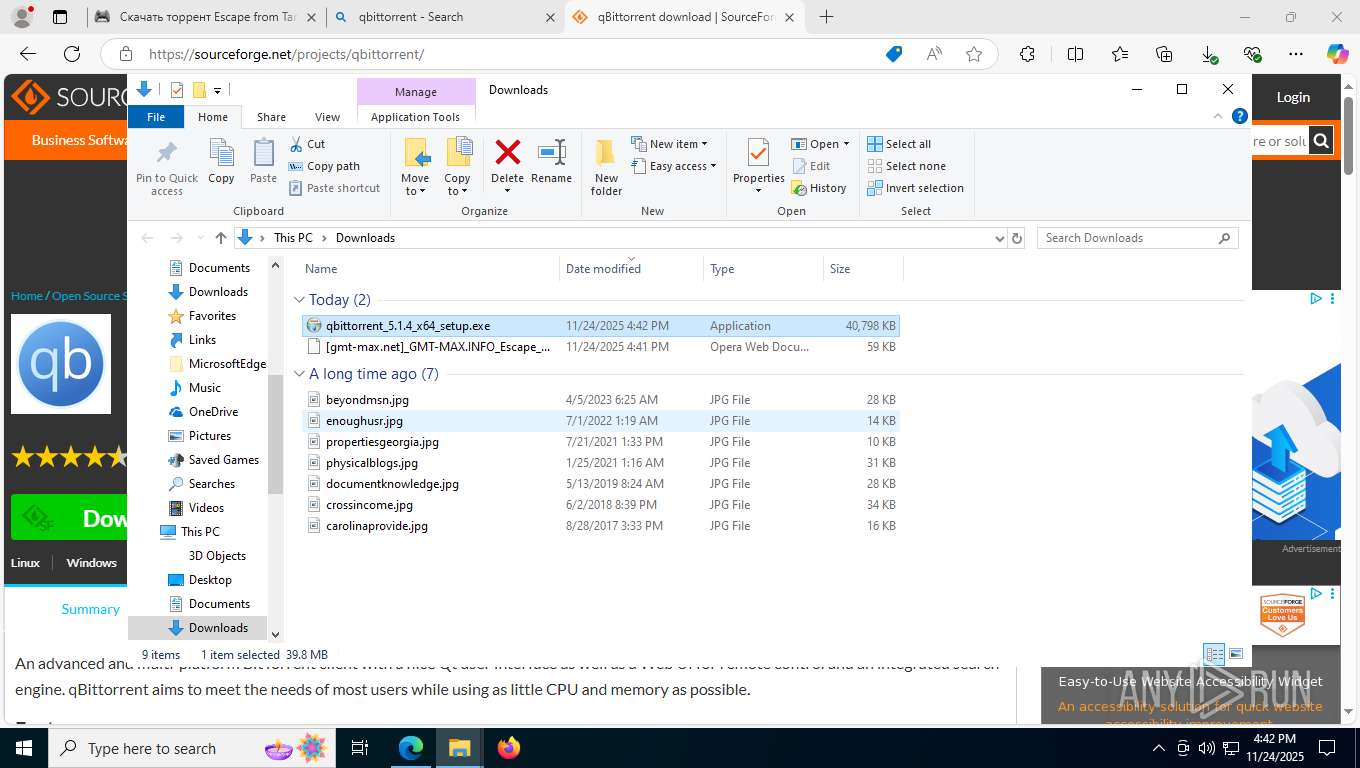The height and width of the screenshot is (768, 1360).
Task: Click Pin to Quick access icon
Action: click(x=167, y=167)
